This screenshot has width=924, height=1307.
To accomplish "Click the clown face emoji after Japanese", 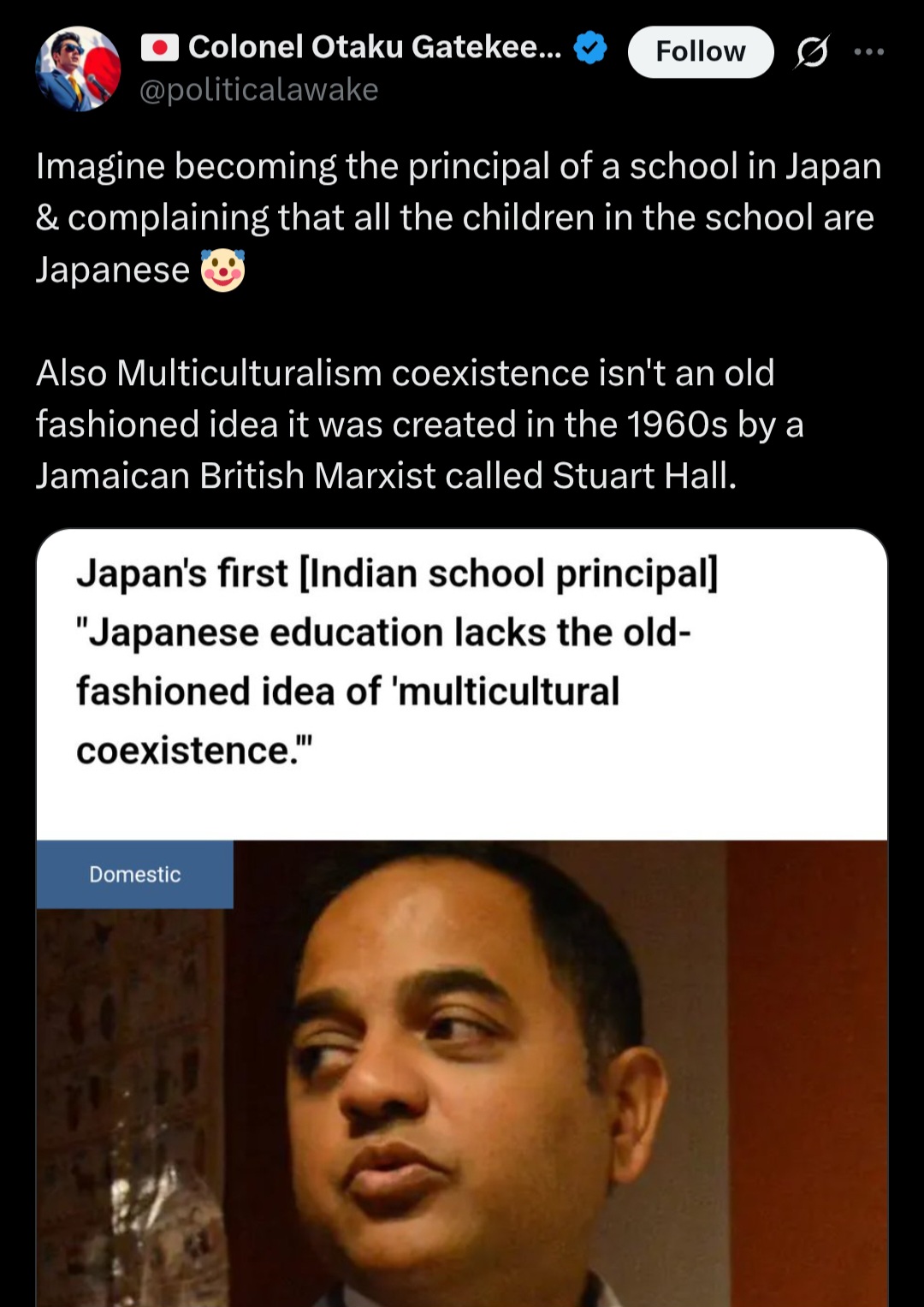I will coord(222,270).
